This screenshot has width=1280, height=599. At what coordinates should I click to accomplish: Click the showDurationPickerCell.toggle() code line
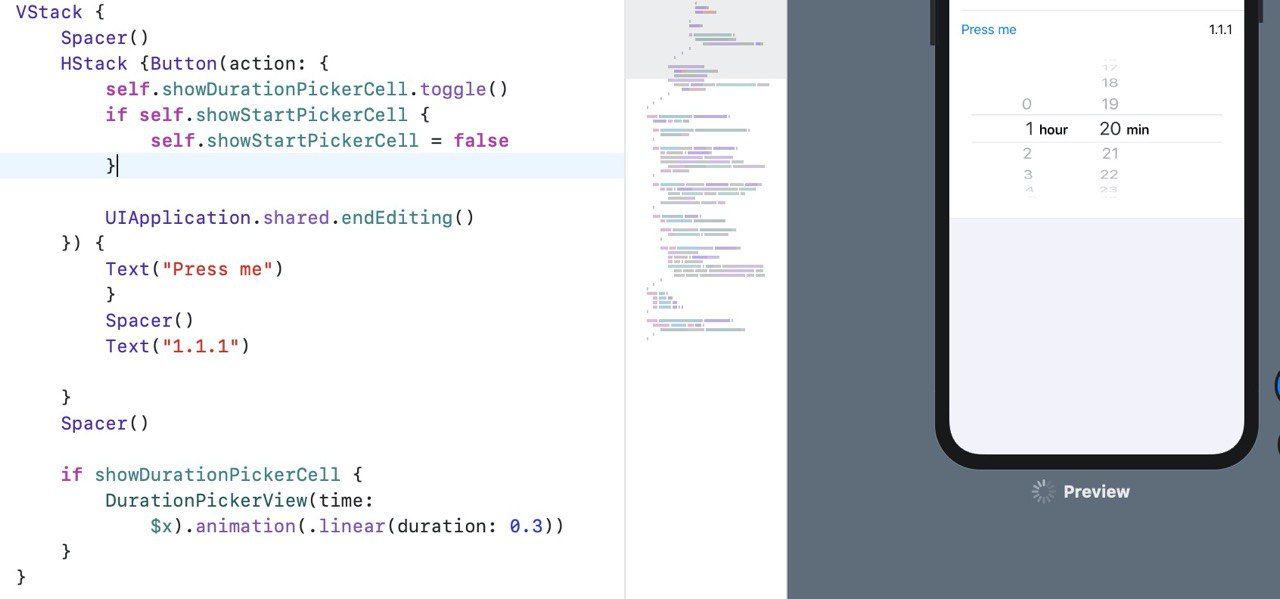coord(307,89)
